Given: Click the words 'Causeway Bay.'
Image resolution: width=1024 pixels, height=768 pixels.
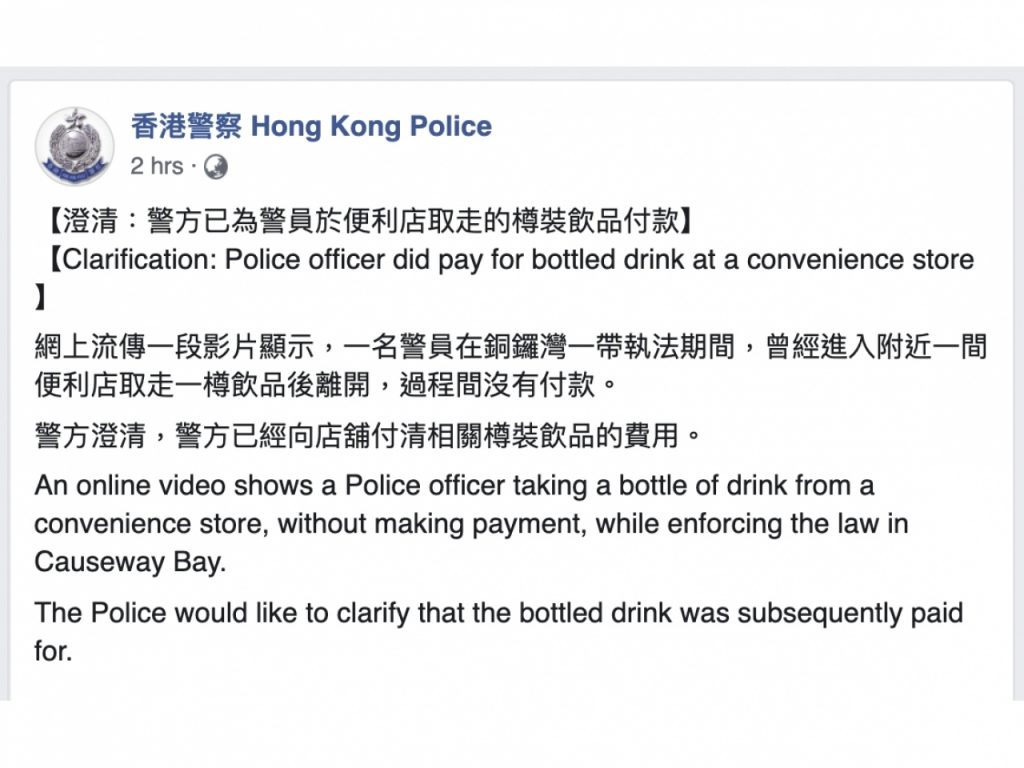Looking at the screenshot, I should point(131,562).
